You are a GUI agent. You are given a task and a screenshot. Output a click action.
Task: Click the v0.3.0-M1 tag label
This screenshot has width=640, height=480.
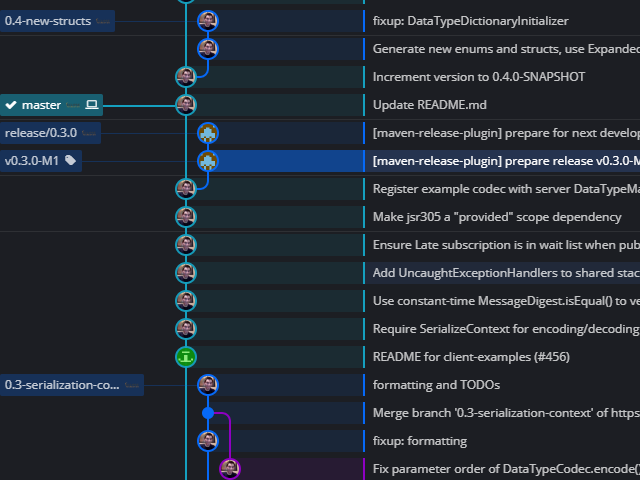click(31, 161)
